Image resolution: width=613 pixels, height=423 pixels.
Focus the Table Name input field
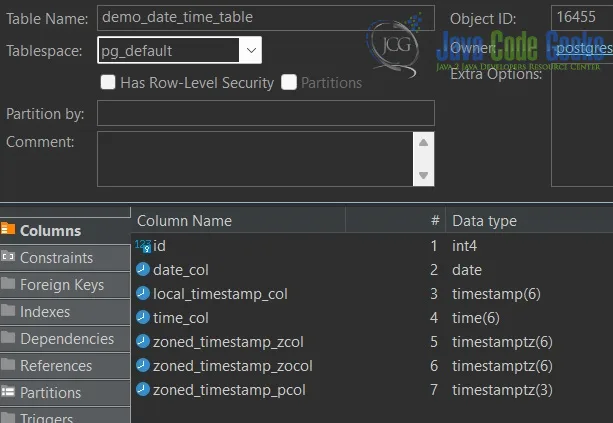click(266, 18)
